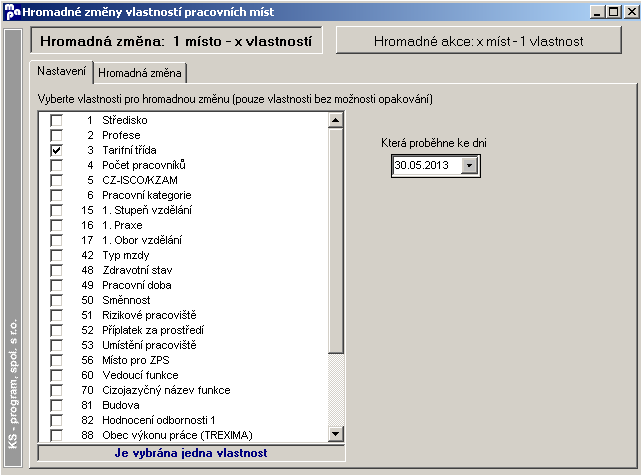Tick the Typ mzdy checkbox
This screenshot has height=475, width=641.
tap(56, 255)
